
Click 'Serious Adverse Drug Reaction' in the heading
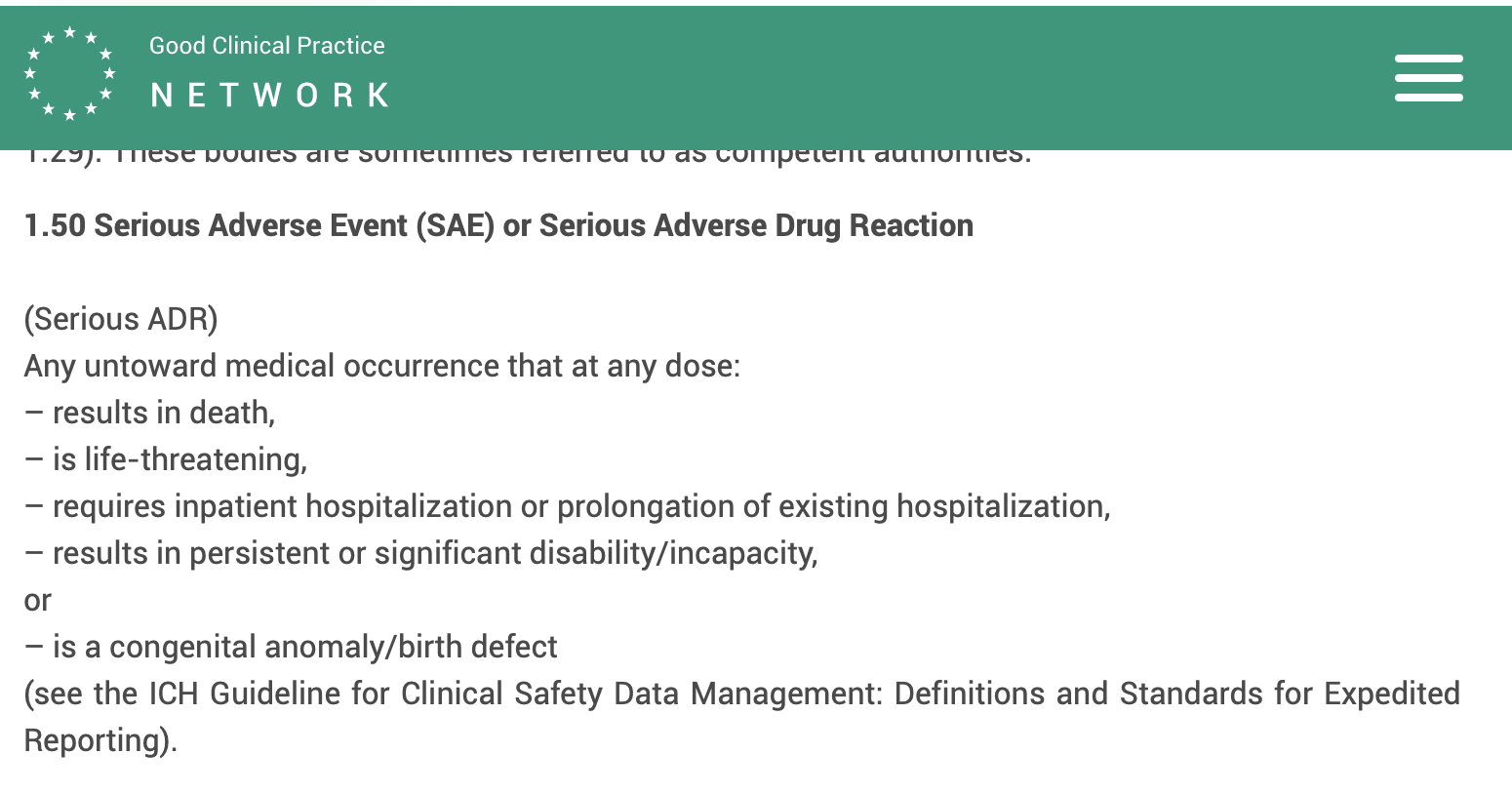(x=756, y=225)
